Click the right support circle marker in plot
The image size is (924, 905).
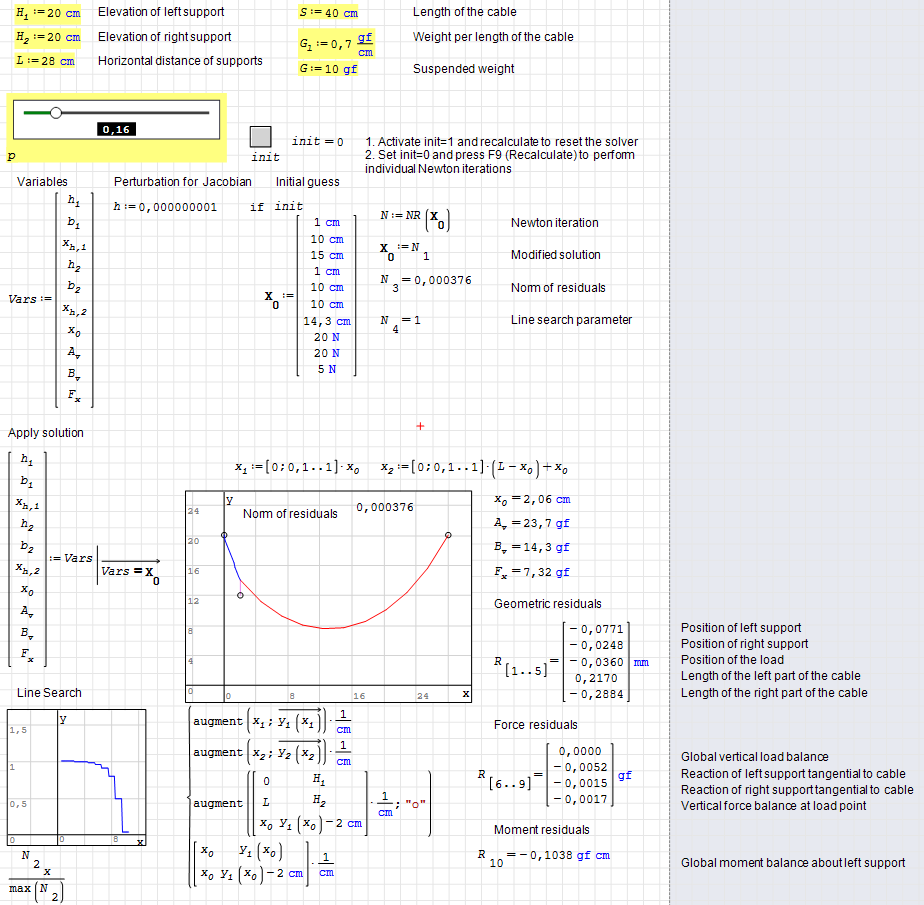coord(448,536)
